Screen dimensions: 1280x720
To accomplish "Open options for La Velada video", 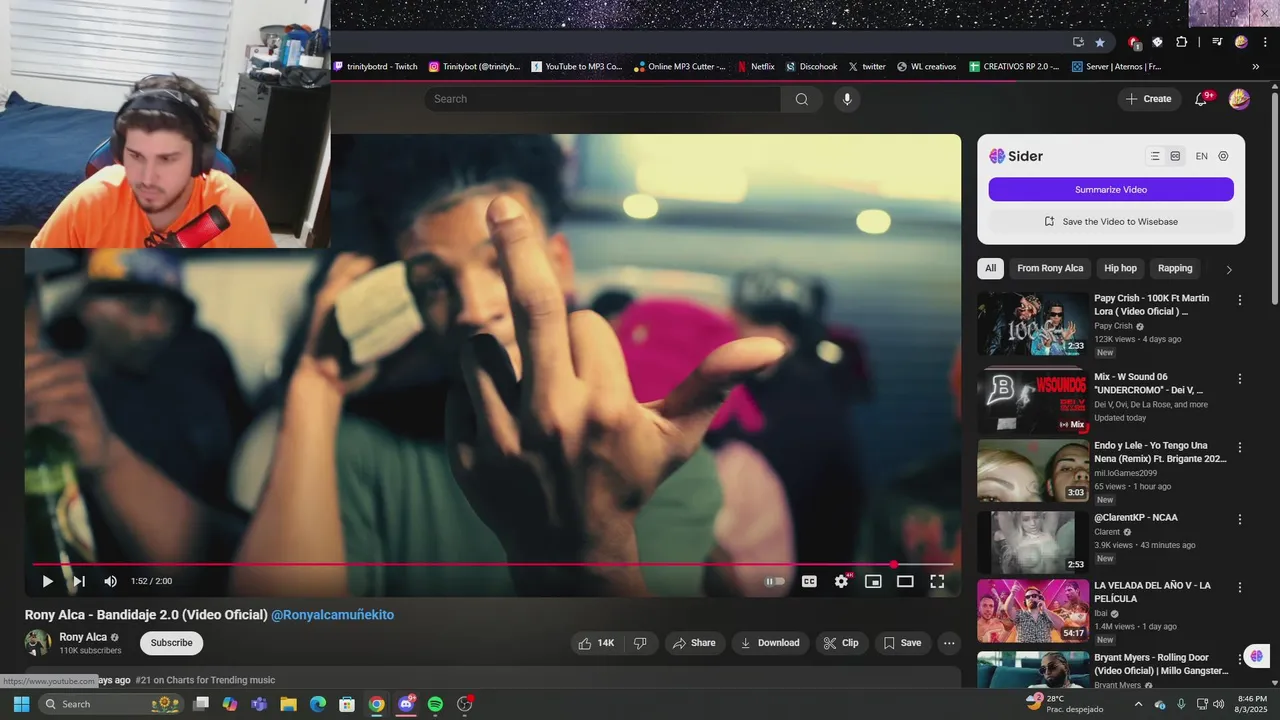I will pyautogui.click(x=1240, y=588).
